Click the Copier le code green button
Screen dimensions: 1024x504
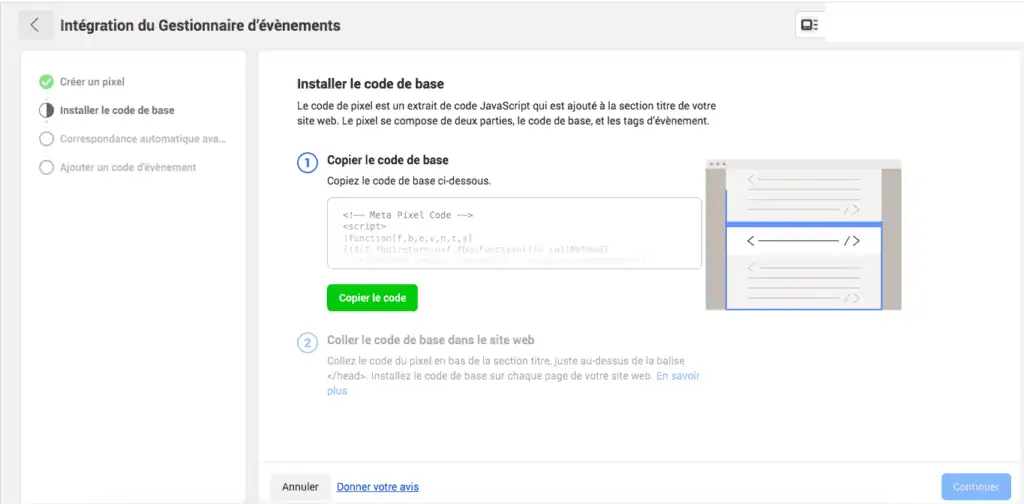pos(372,298)
